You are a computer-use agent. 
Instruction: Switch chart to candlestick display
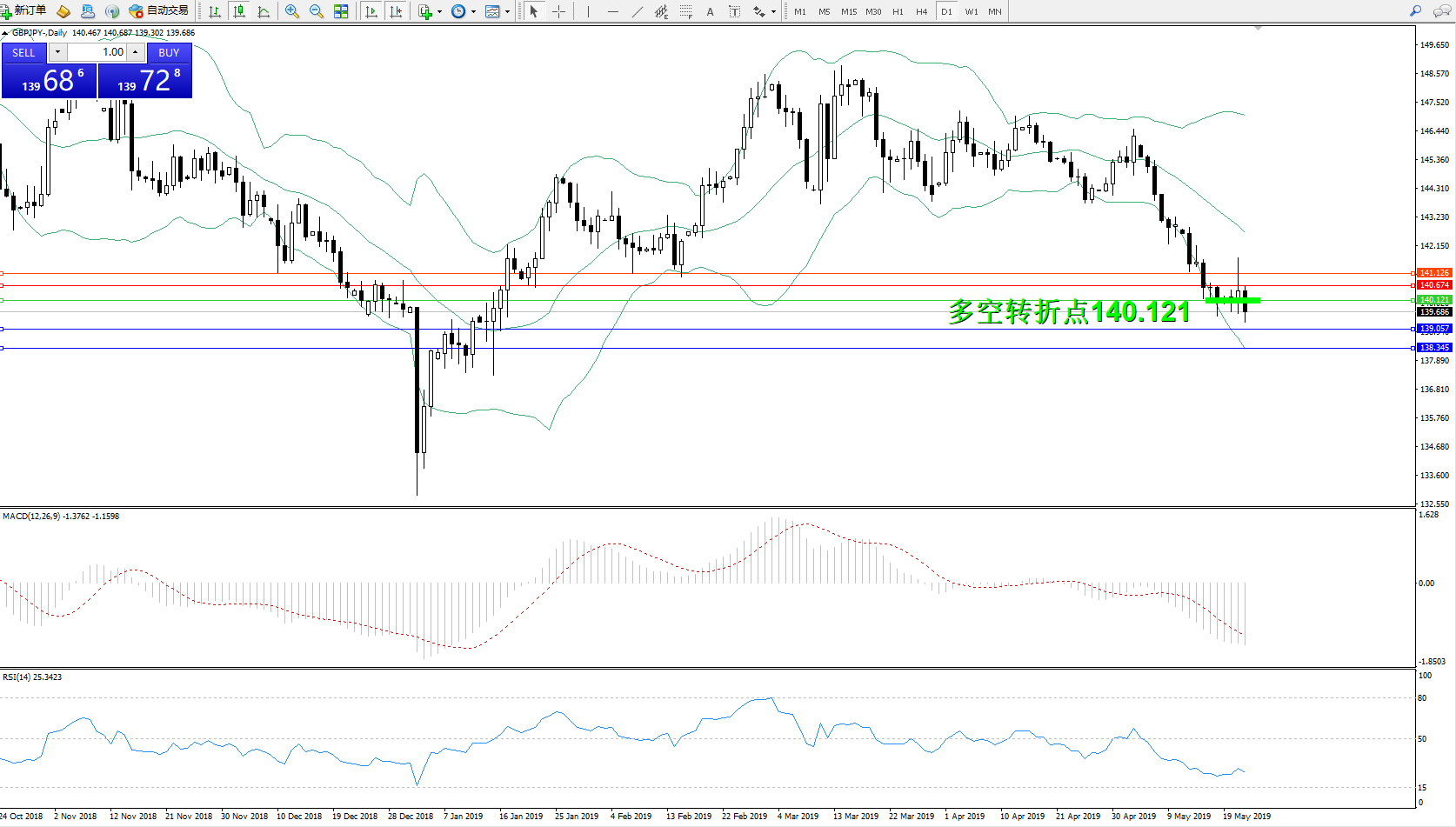pyautogui.click(x=239, y=11)
